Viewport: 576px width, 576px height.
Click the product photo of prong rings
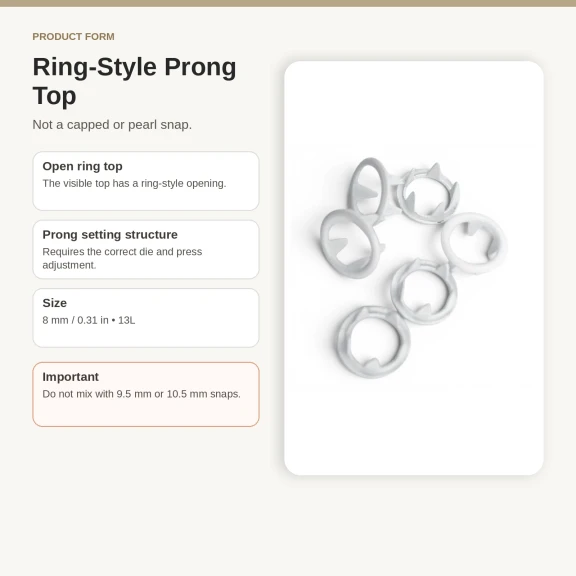tap(414, 268)
